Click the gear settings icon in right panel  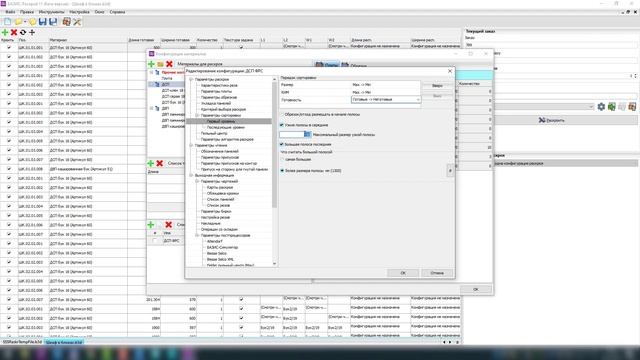(601, 107)
